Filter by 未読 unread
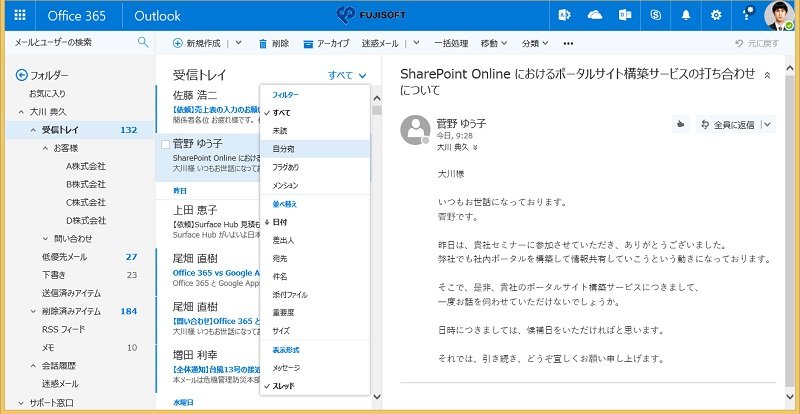 tap(314, 131)
